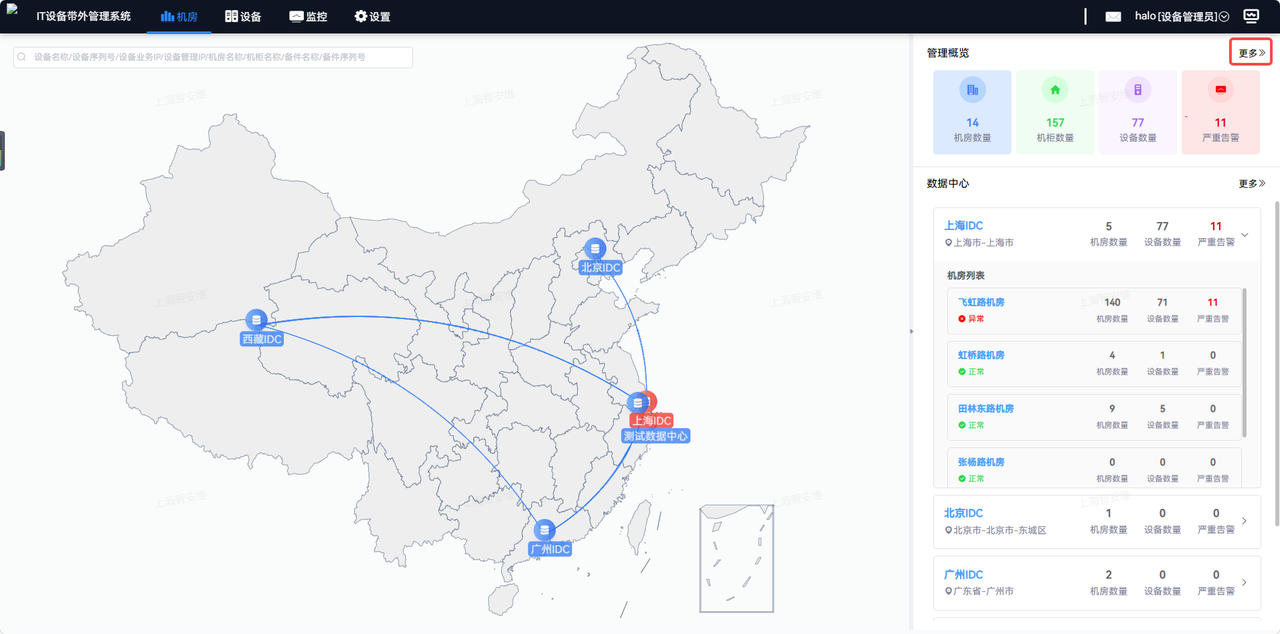Viewport: 1280px width, 634px height.
Task: Click 更多 next to 管理概览
Action: [1251, 53]
